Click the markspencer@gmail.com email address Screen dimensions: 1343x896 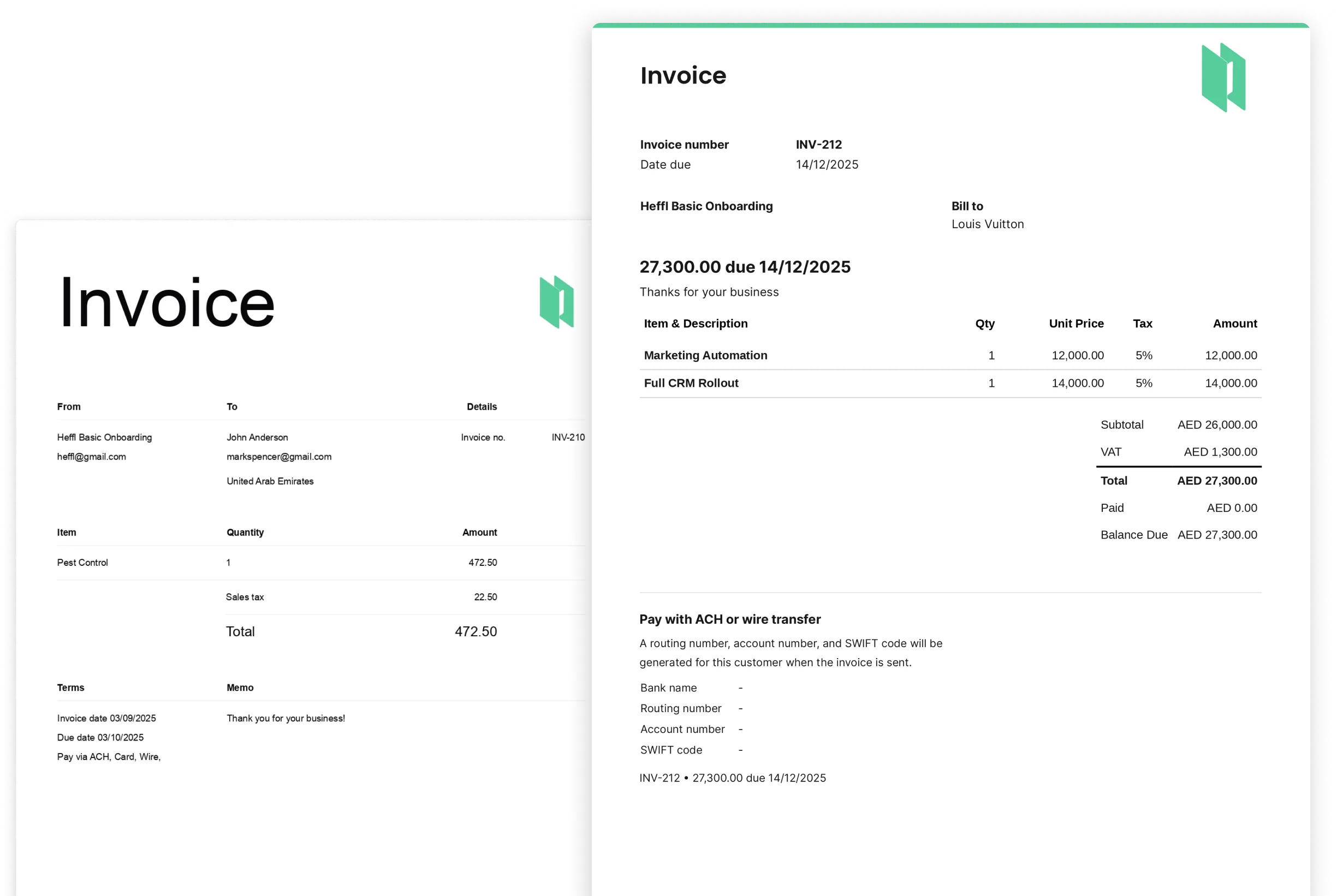[279, 457]
